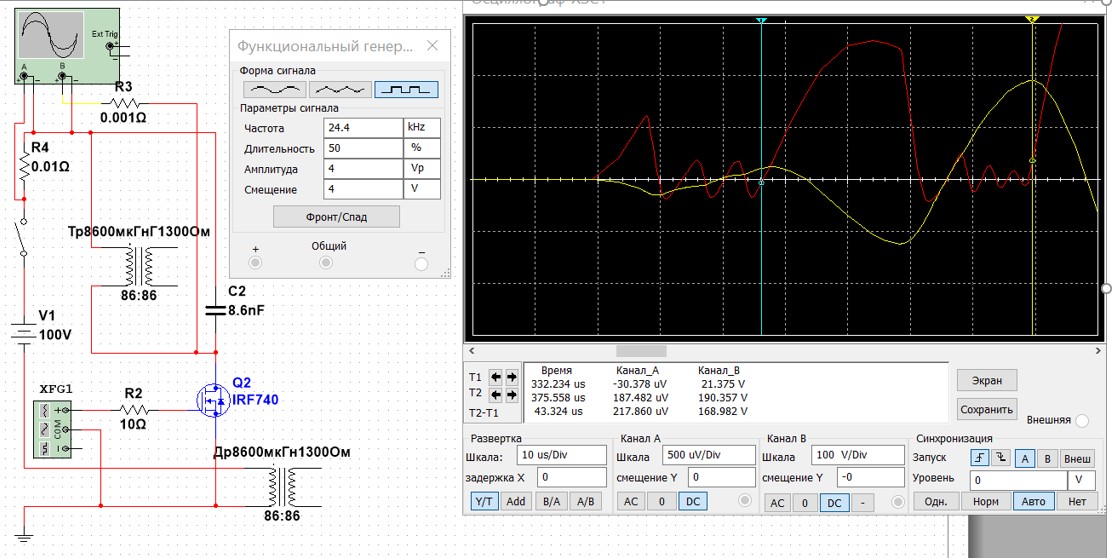This screenshot has width=1113, height=558.
Task: Open the frequency unit kHz dropdown
Action: [421, 128]
